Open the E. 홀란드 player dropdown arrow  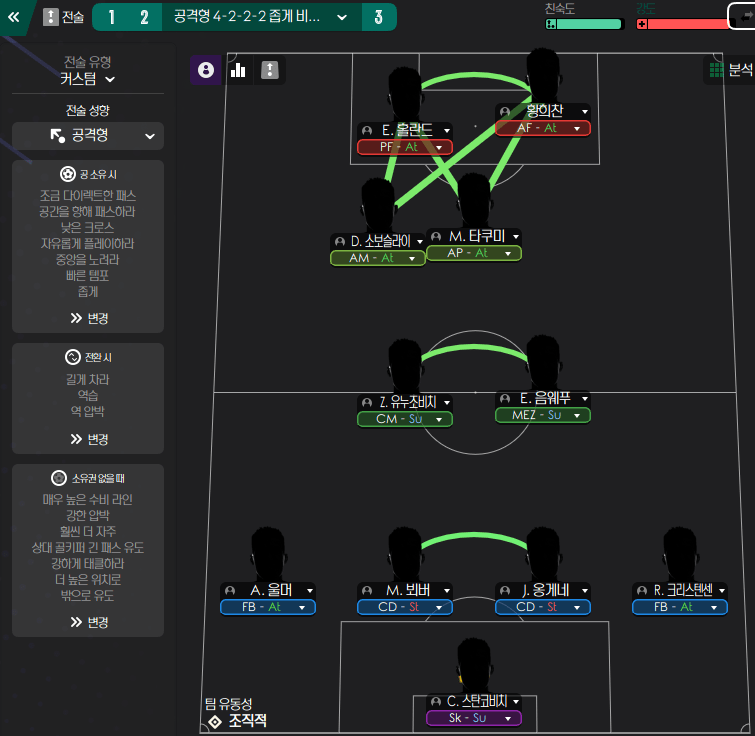point(447,130)
